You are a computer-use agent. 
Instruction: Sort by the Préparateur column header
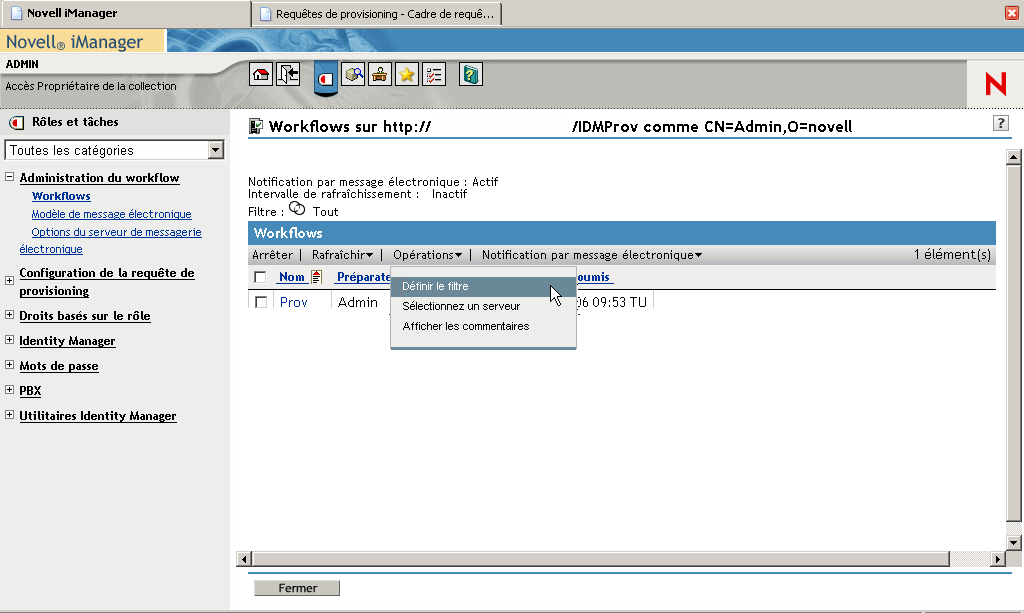click(x=364, y=277)
